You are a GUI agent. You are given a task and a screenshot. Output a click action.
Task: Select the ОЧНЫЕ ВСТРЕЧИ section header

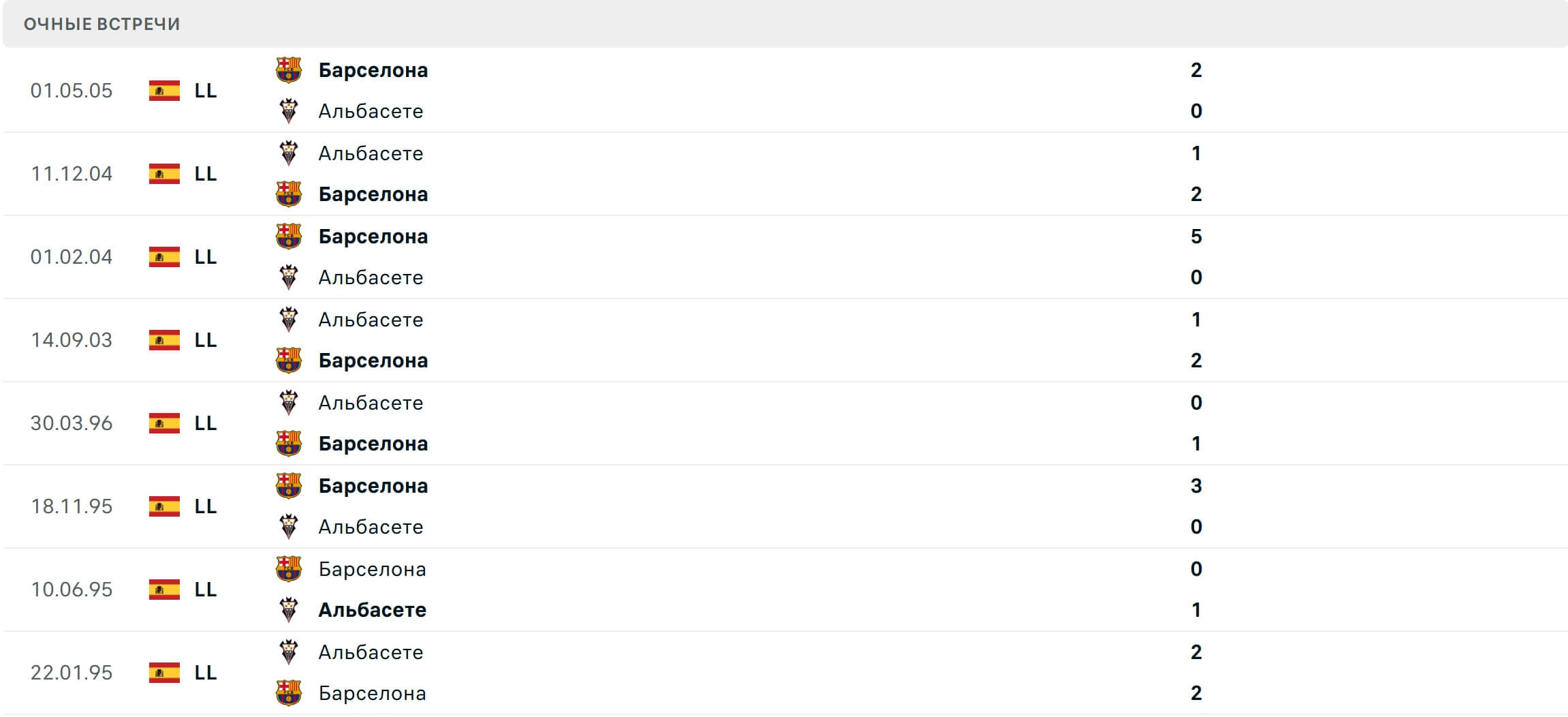click(x=101, y=24)
